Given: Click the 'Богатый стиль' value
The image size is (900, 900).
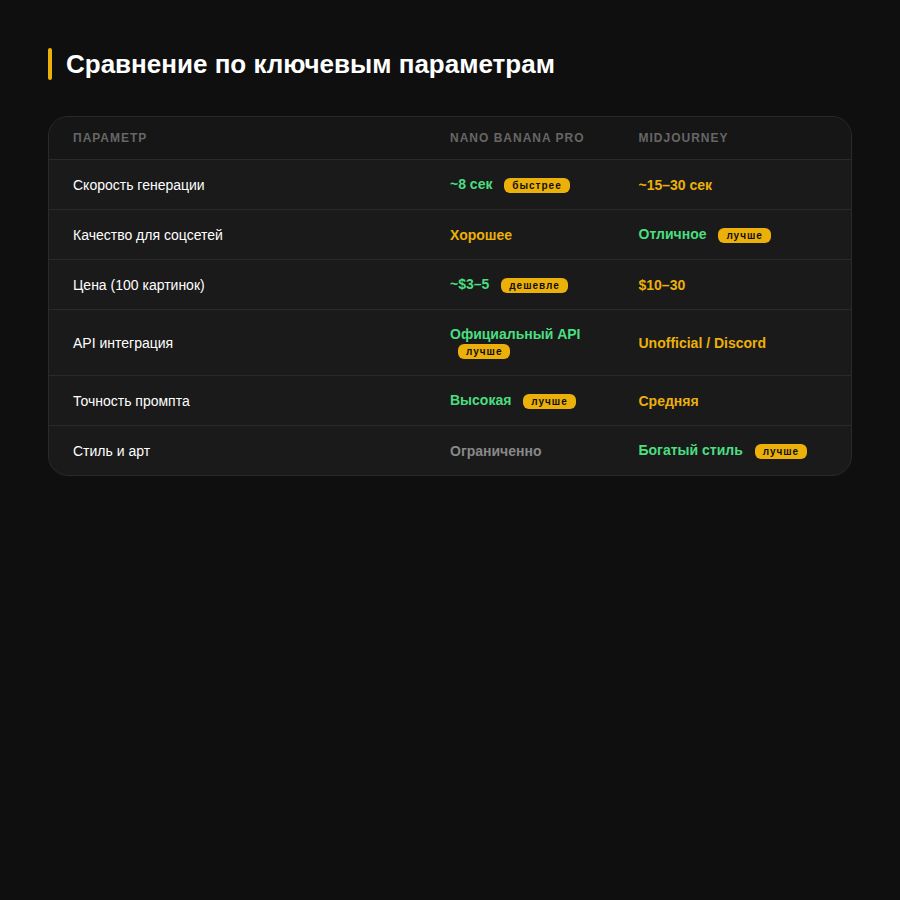Looking at the screenshot, I should click(690, 450).
